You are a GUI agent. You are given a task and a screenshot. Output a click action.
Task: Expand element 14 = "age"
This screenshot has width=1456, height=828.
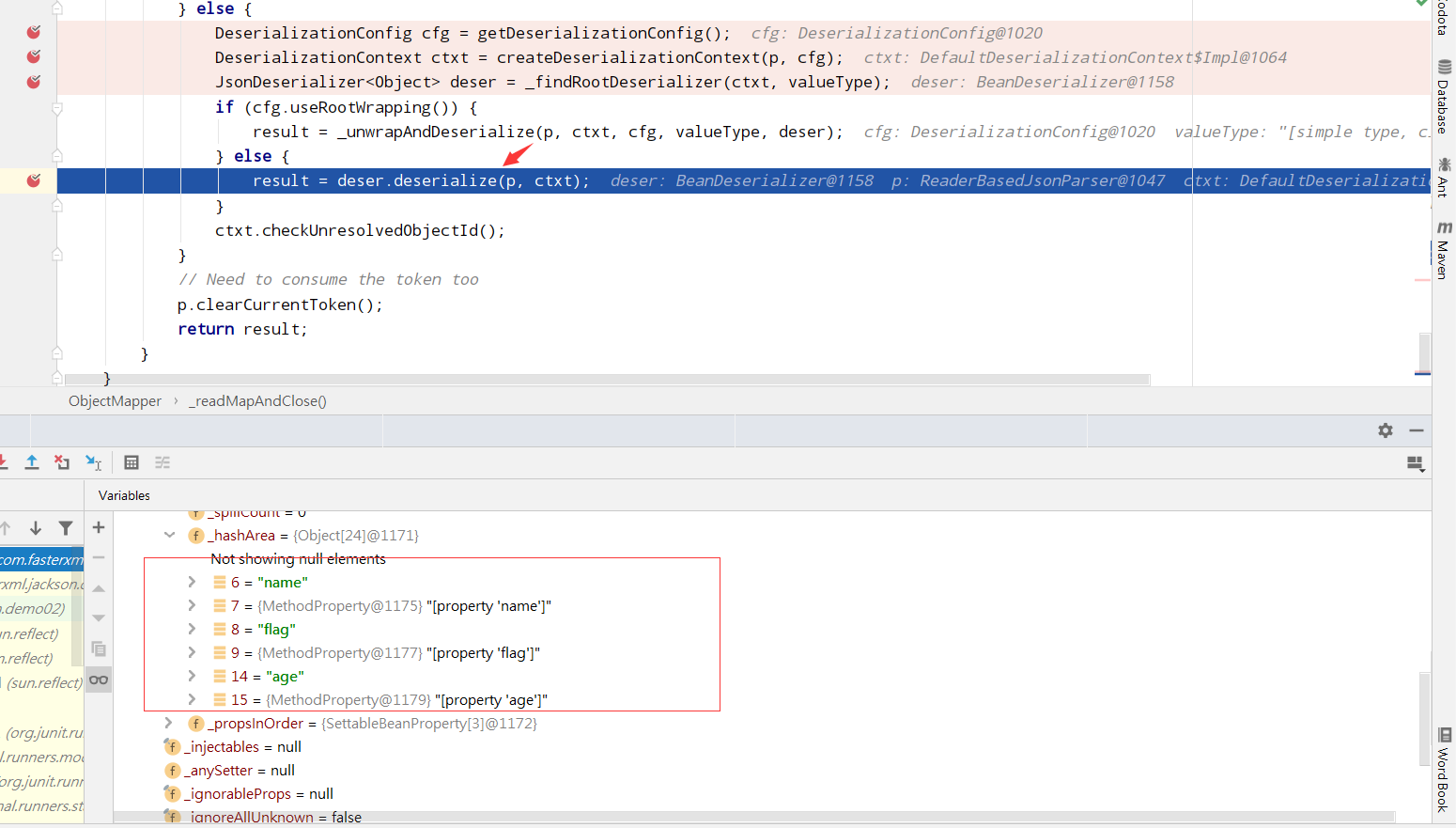pos(192,676)
